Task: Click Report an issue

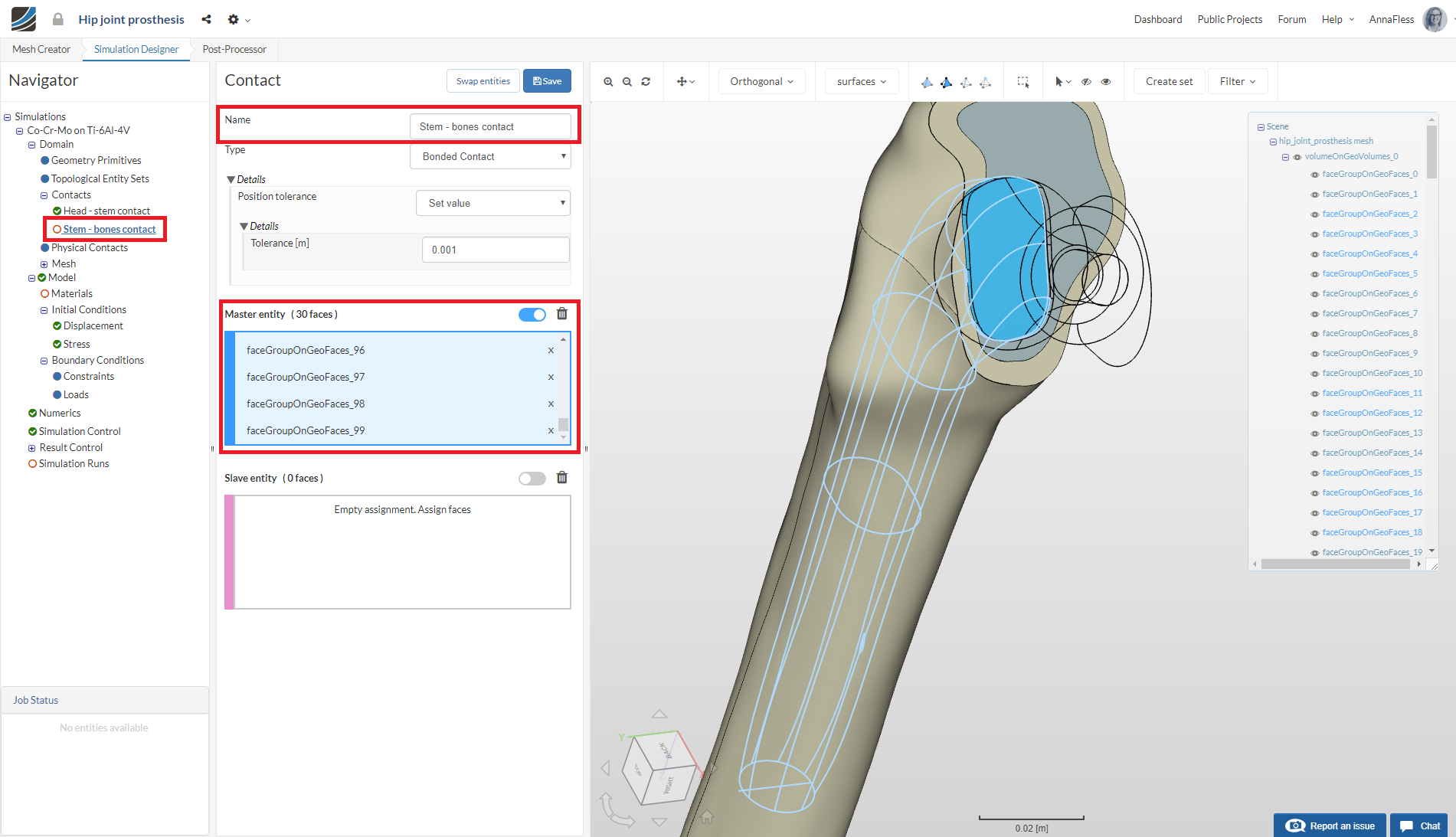Action: click(x=1330, y=826)
